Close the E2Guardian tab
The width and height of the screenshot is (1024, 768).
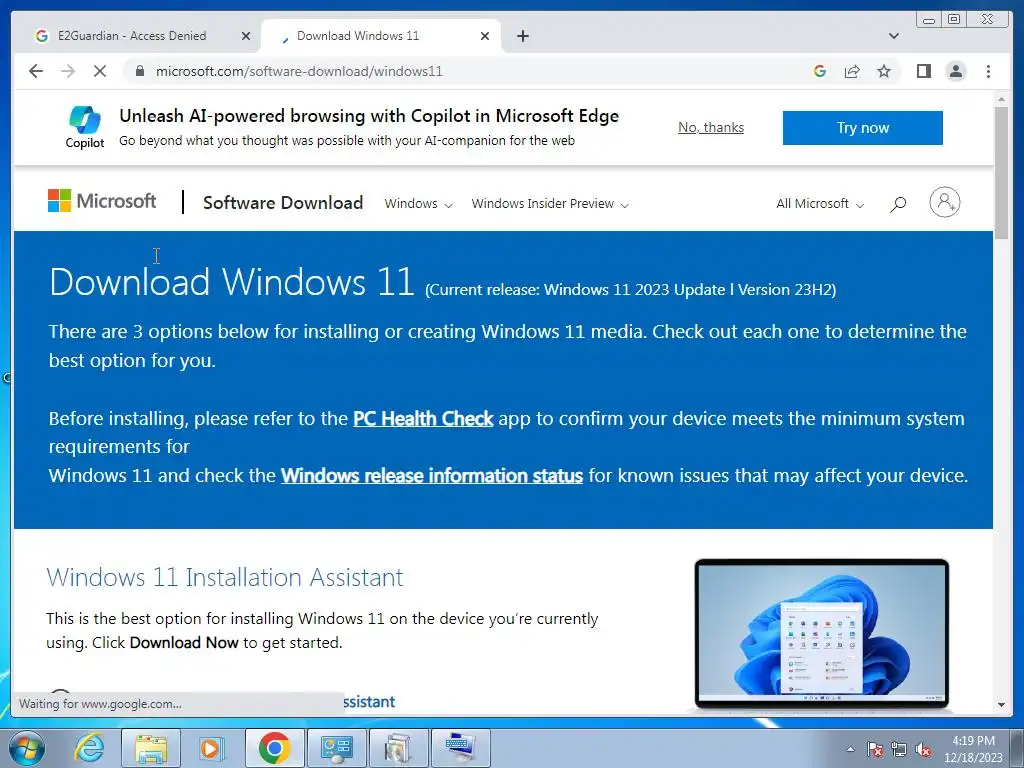(246, 36)
